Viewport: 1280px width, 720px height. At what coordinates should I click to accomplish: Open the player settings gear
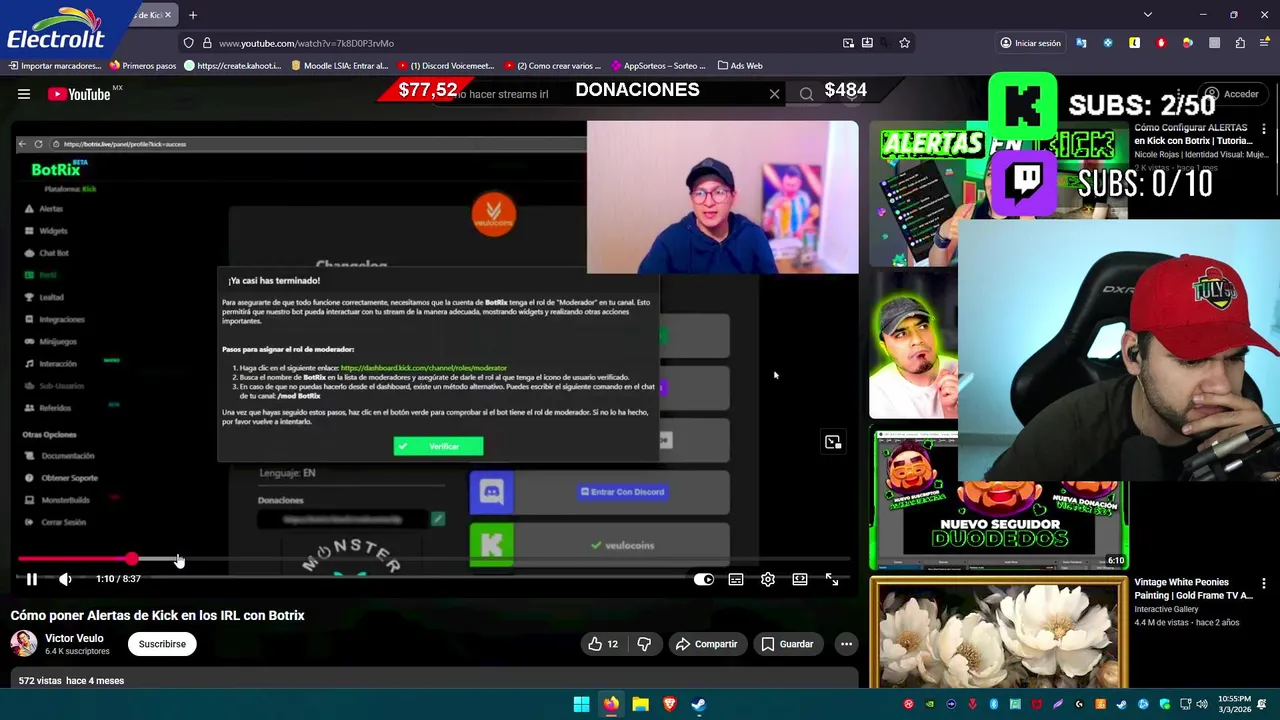tap(768, 579)
